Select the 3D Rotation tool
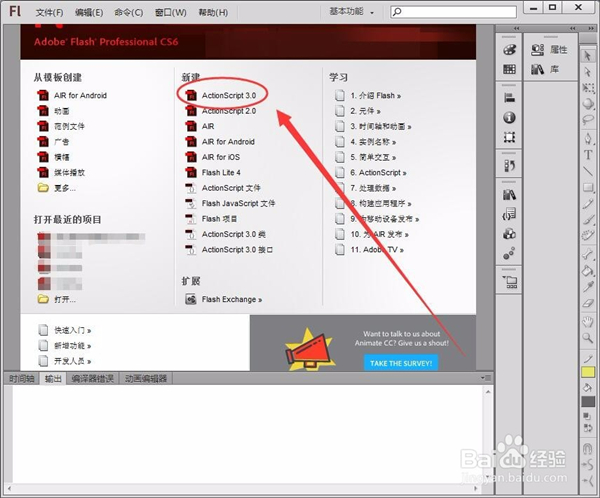Image resolution: width=600 pixels, height=498 pixels. pos(588,104)
